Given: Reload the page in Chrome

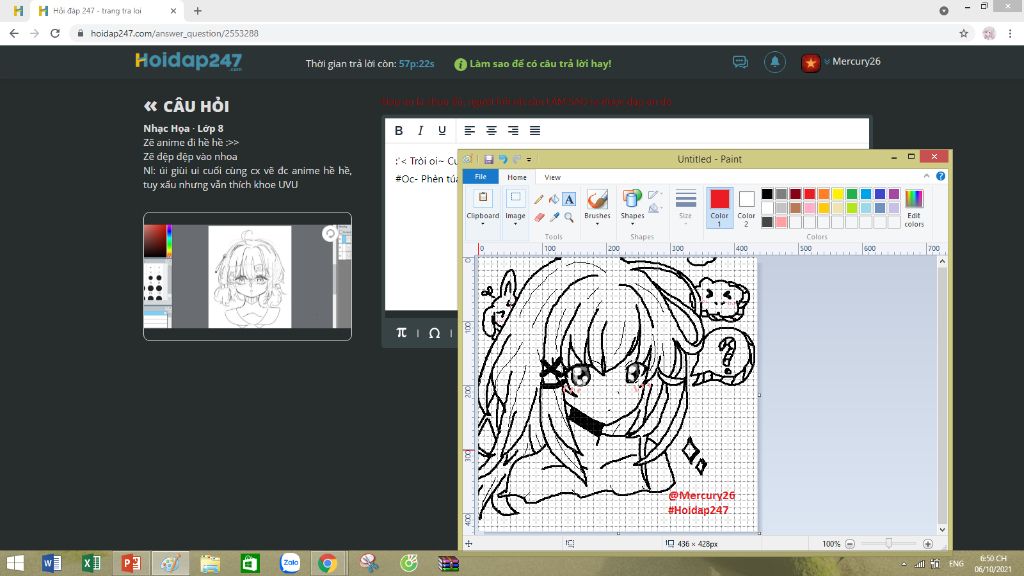Looking at the screenshot, I should click(55, 33).
